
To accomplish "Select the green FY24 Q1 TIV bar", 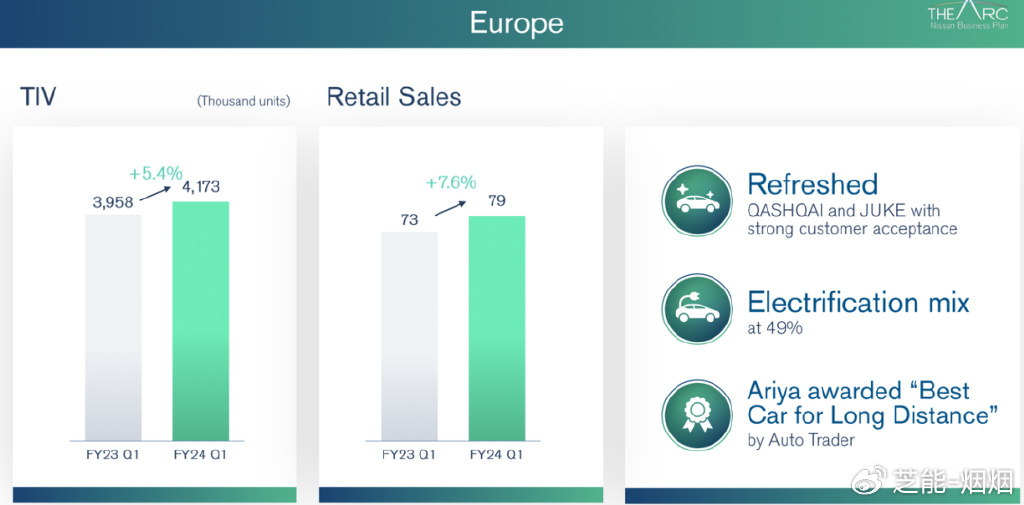I will point(201,320).
